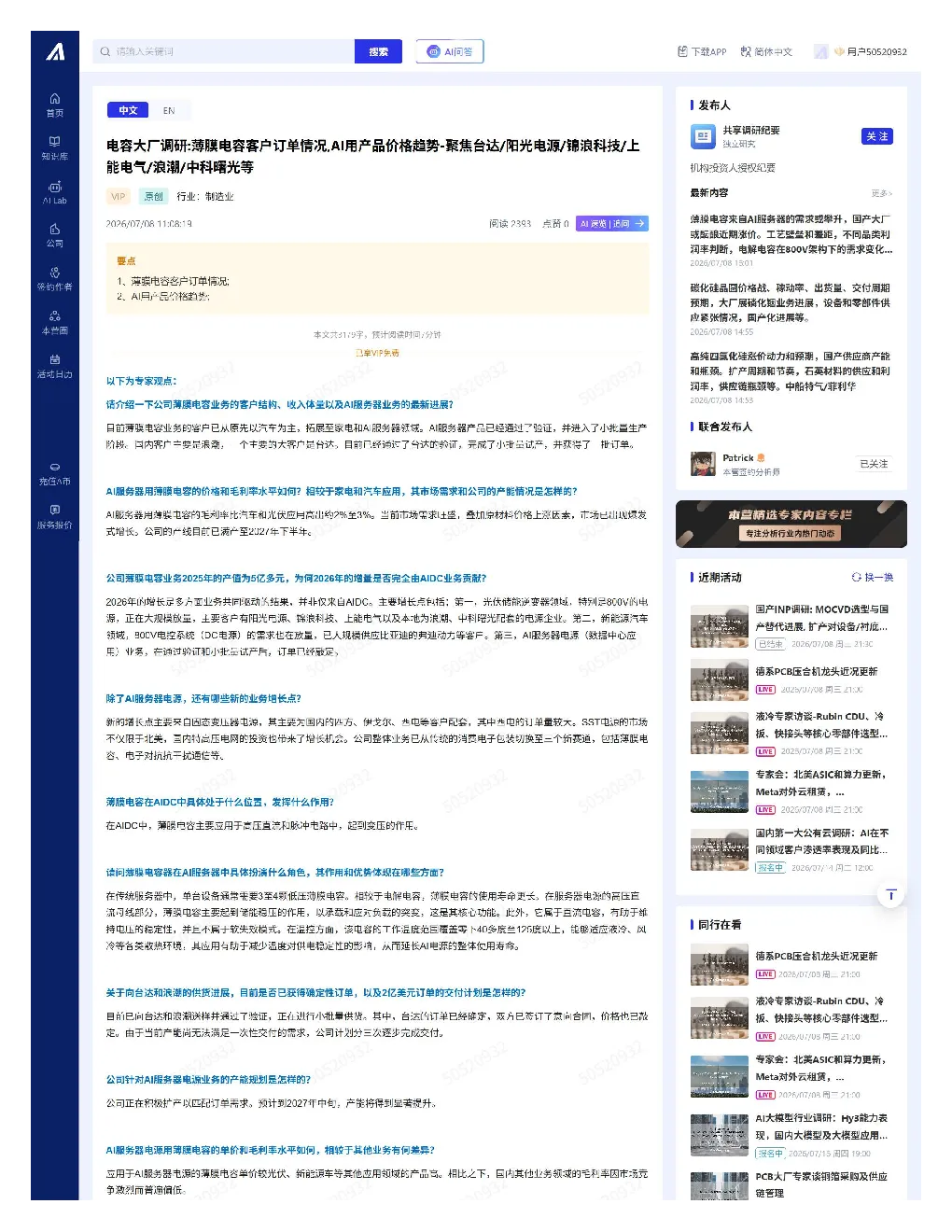
Task: Open 国内第一大公有云调研 activity
Action: click(x=821, y=841)
